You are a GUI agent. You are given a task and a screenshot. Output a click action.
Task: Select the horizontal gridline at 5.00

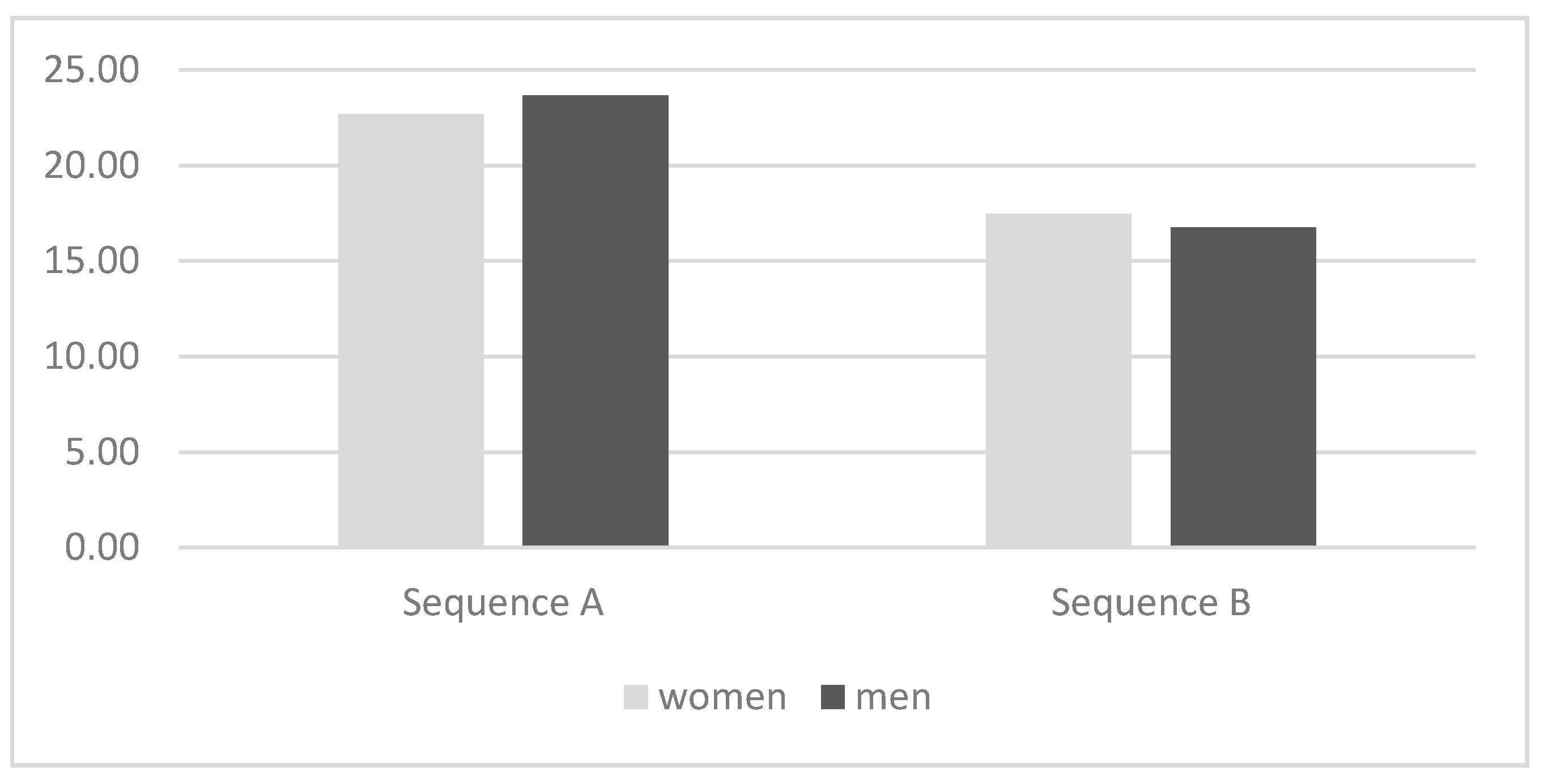pos(841,452)
